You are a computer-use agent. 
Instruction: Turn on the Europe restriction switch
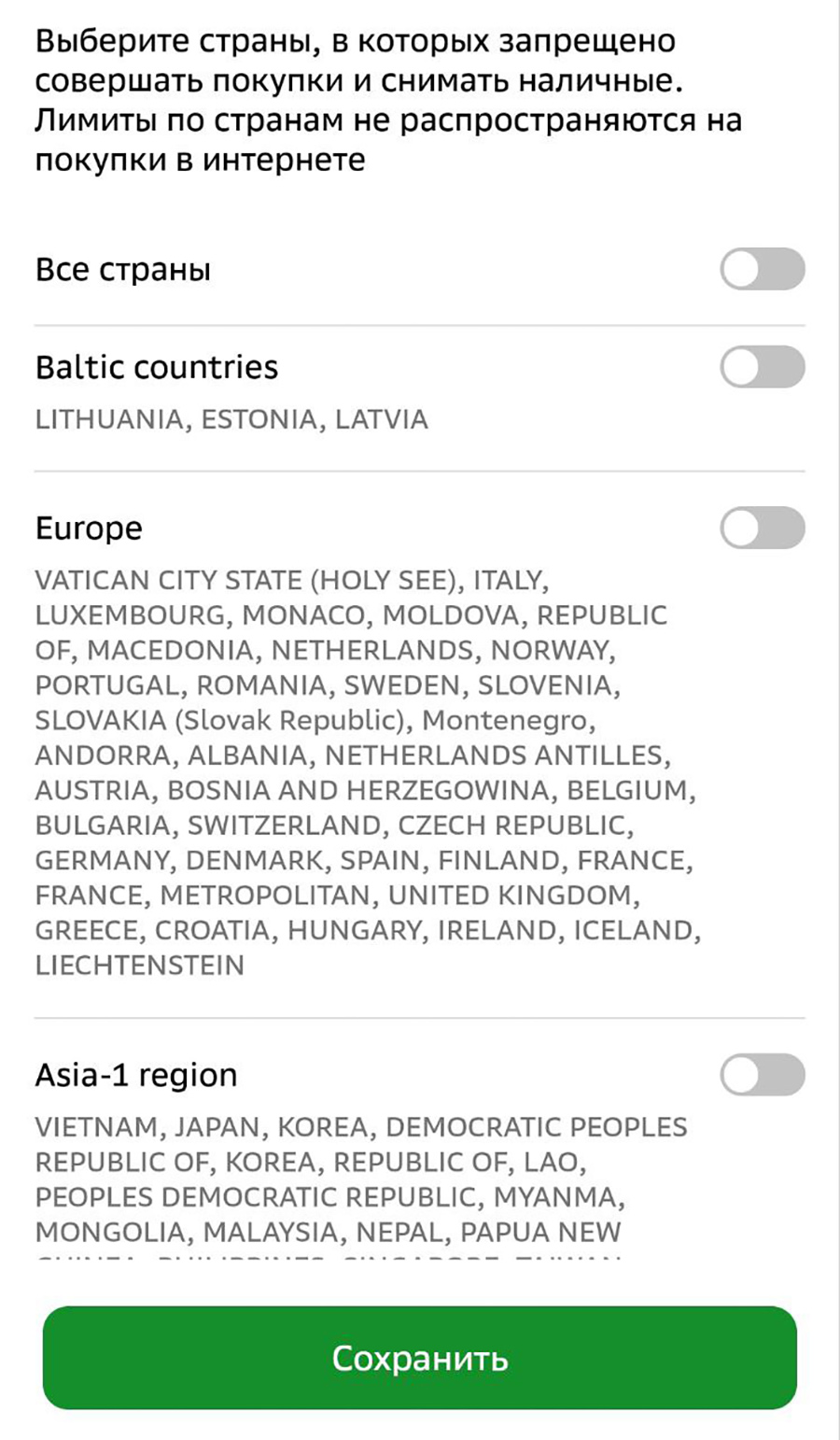tap(762, 529)
